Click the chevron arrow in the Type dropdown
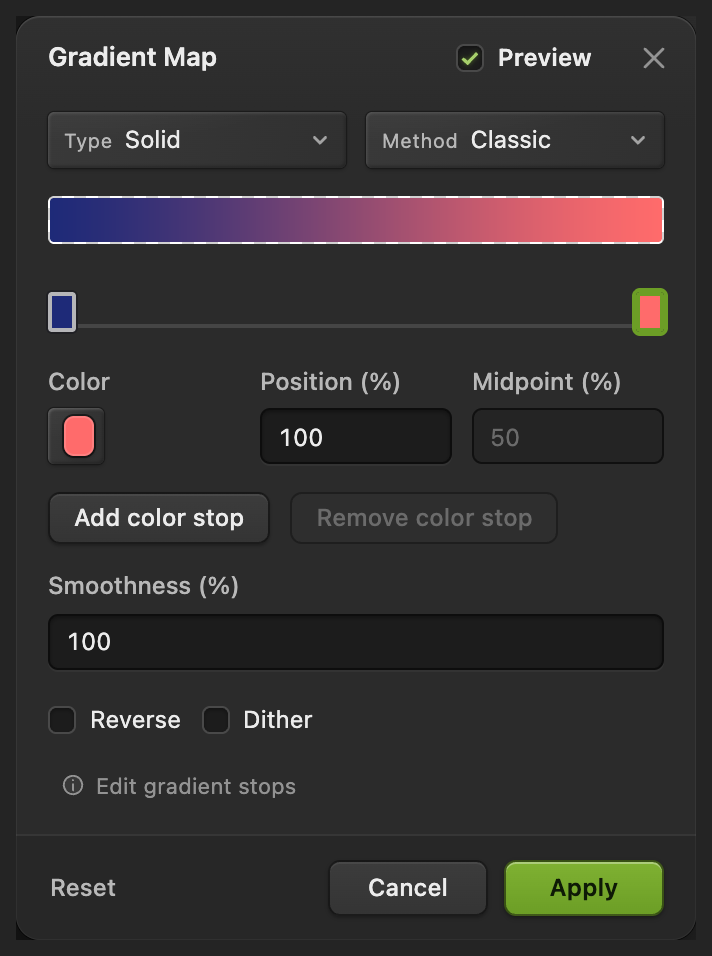The width and height of the screenshot is (712, 956). point(320,140)
